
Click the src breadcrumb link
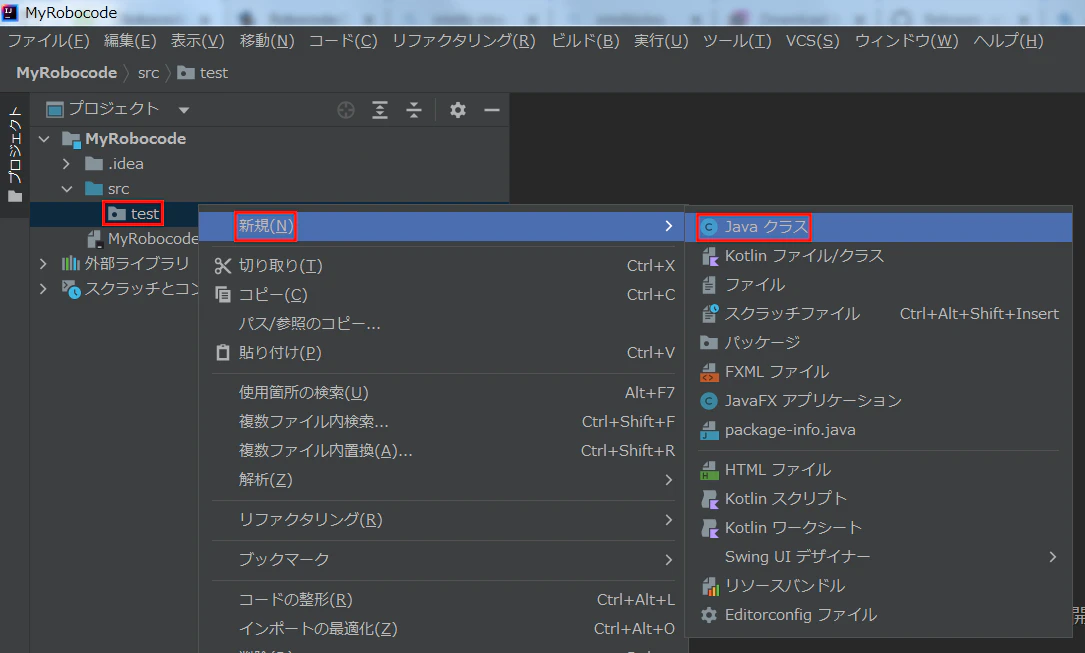tap(148, 72)
